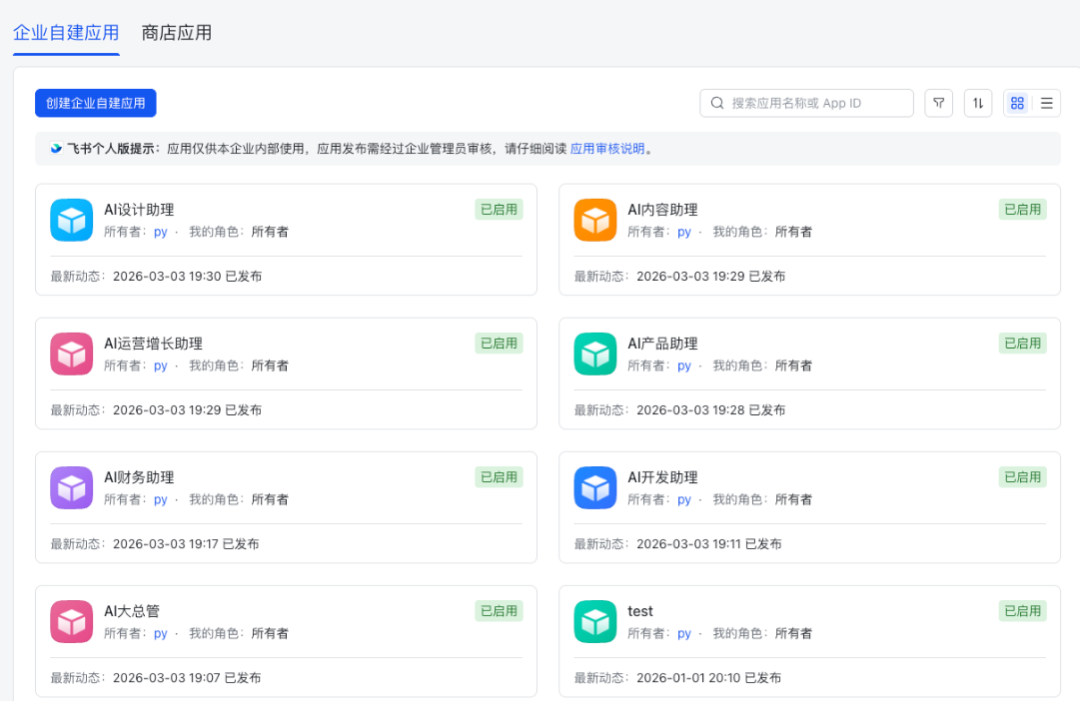Viewport: 1080px width, 726px height.
Task: Click the AI设计助理 app icon
Action: click(x=72, y=220)
